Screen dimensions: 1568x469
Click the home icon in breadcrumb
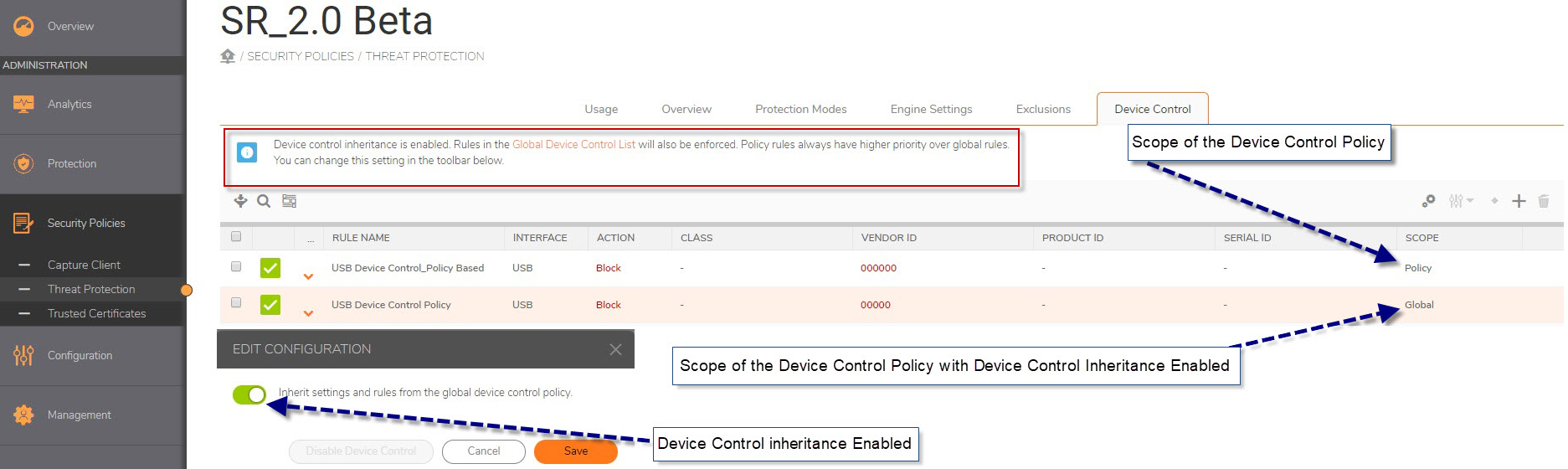coord(228,56)
